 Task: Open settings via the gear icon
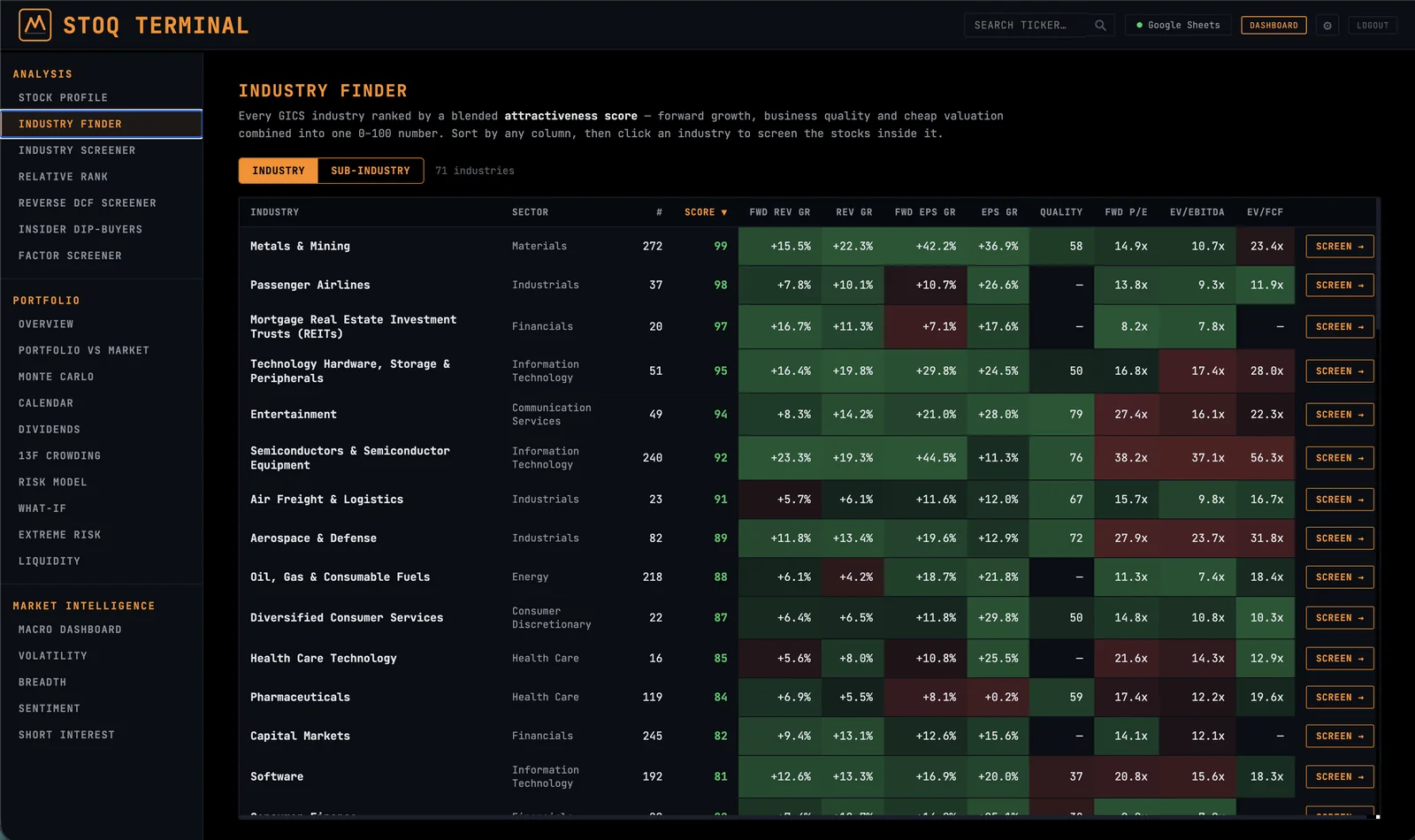pos(1327,26)
